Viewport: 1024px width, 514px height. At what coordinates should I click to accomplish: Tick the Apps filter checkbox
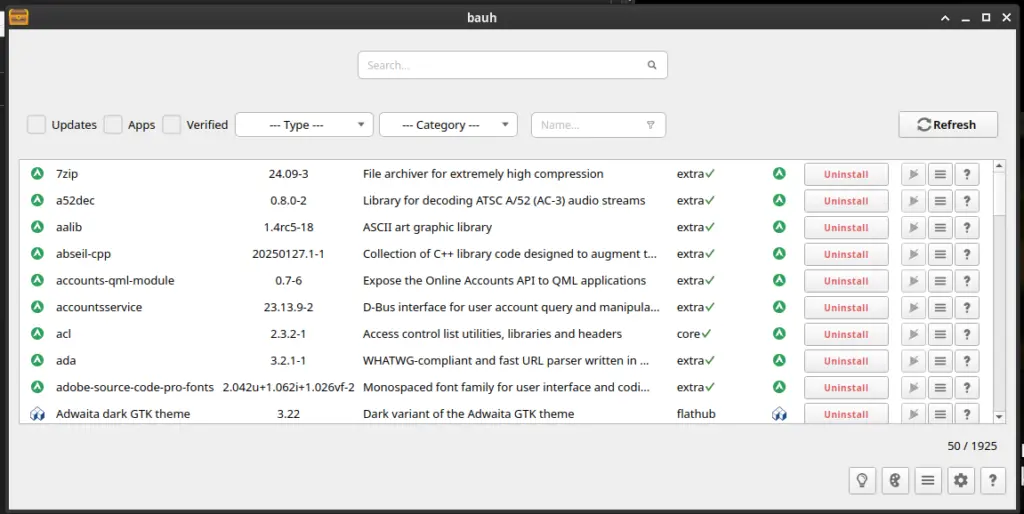(114, 125)
